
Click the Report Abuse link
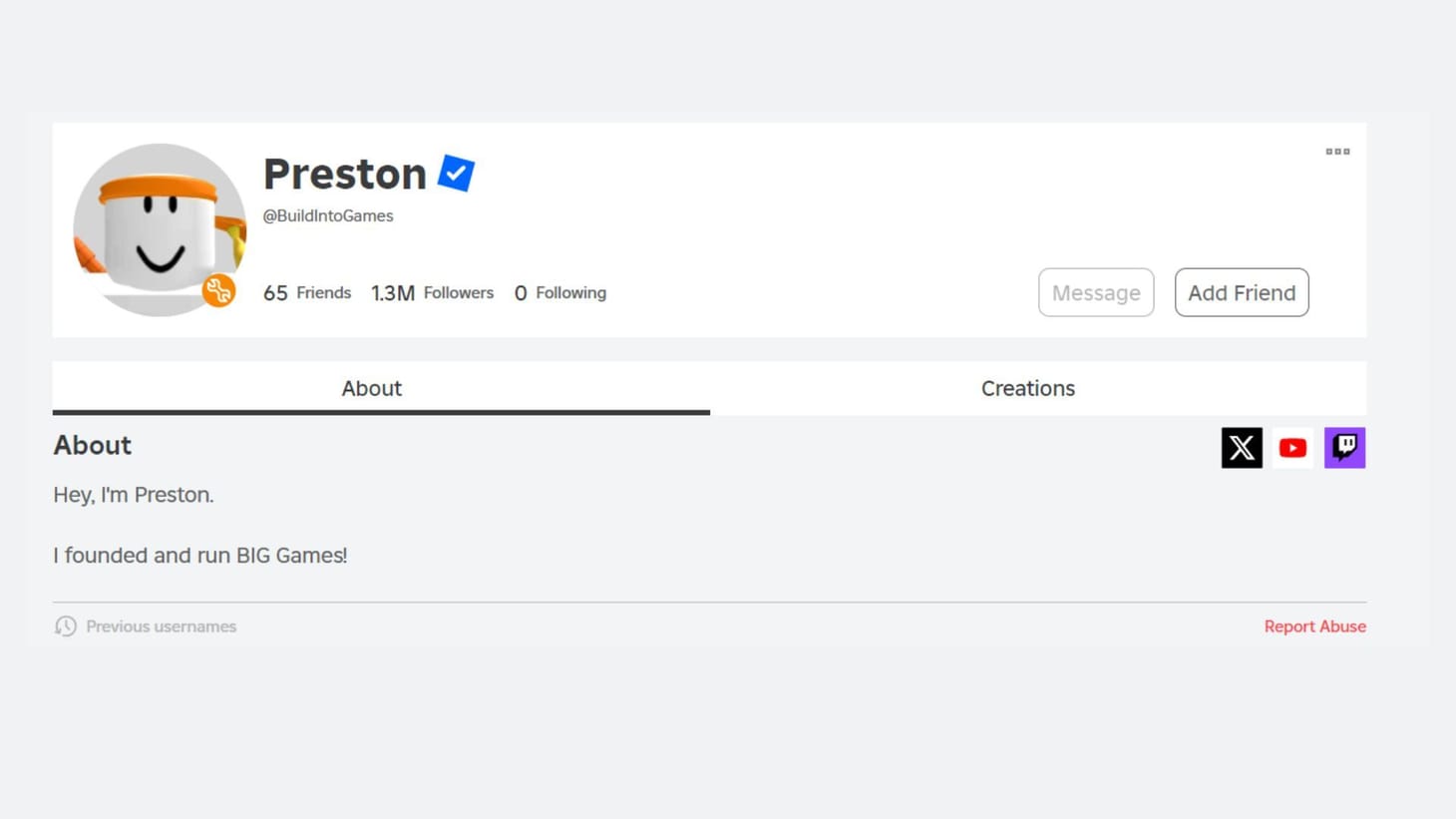click(x=1314, y=626)
